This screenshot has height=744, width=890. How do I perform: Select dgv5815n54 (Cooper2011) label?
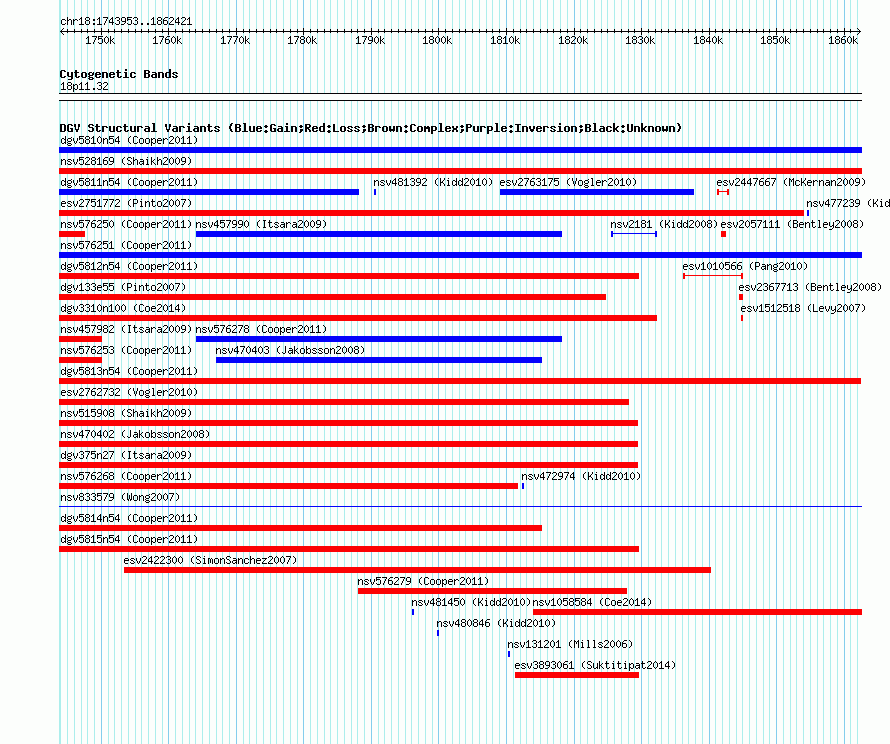[129, 539]
